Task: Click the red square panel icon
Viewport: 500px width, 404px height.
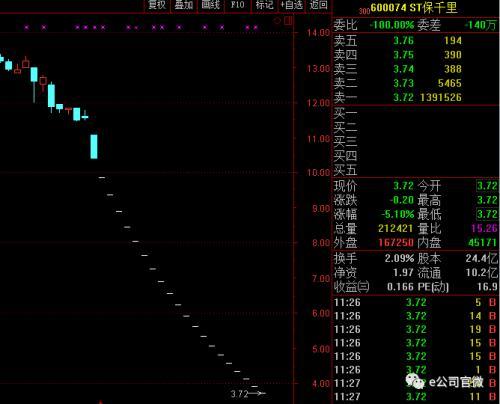Action: pos(288,21)
